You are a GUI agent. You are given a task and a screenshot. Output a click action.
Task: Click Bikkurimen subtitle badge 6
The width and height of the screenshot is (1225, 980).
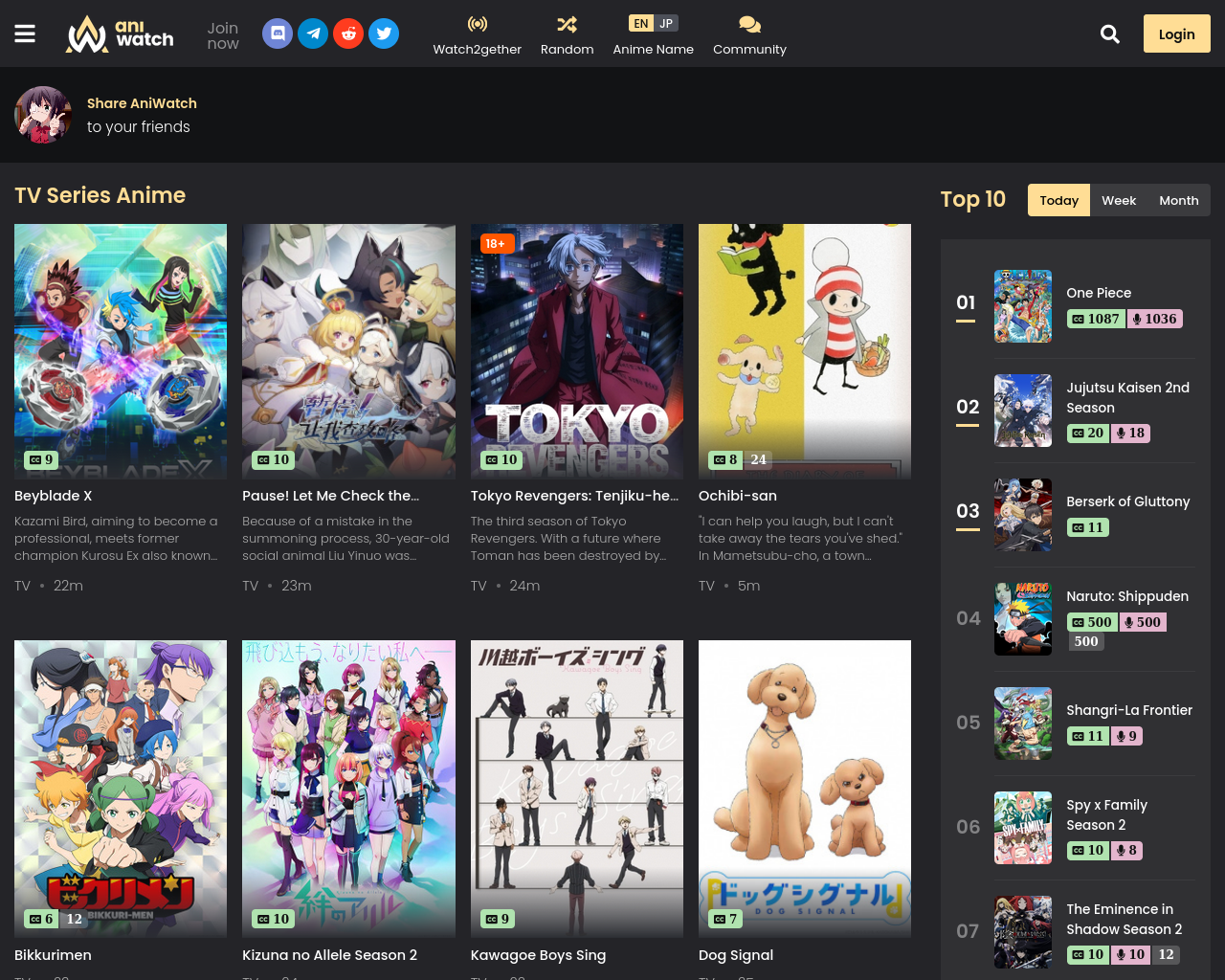[x=41, y=919]
